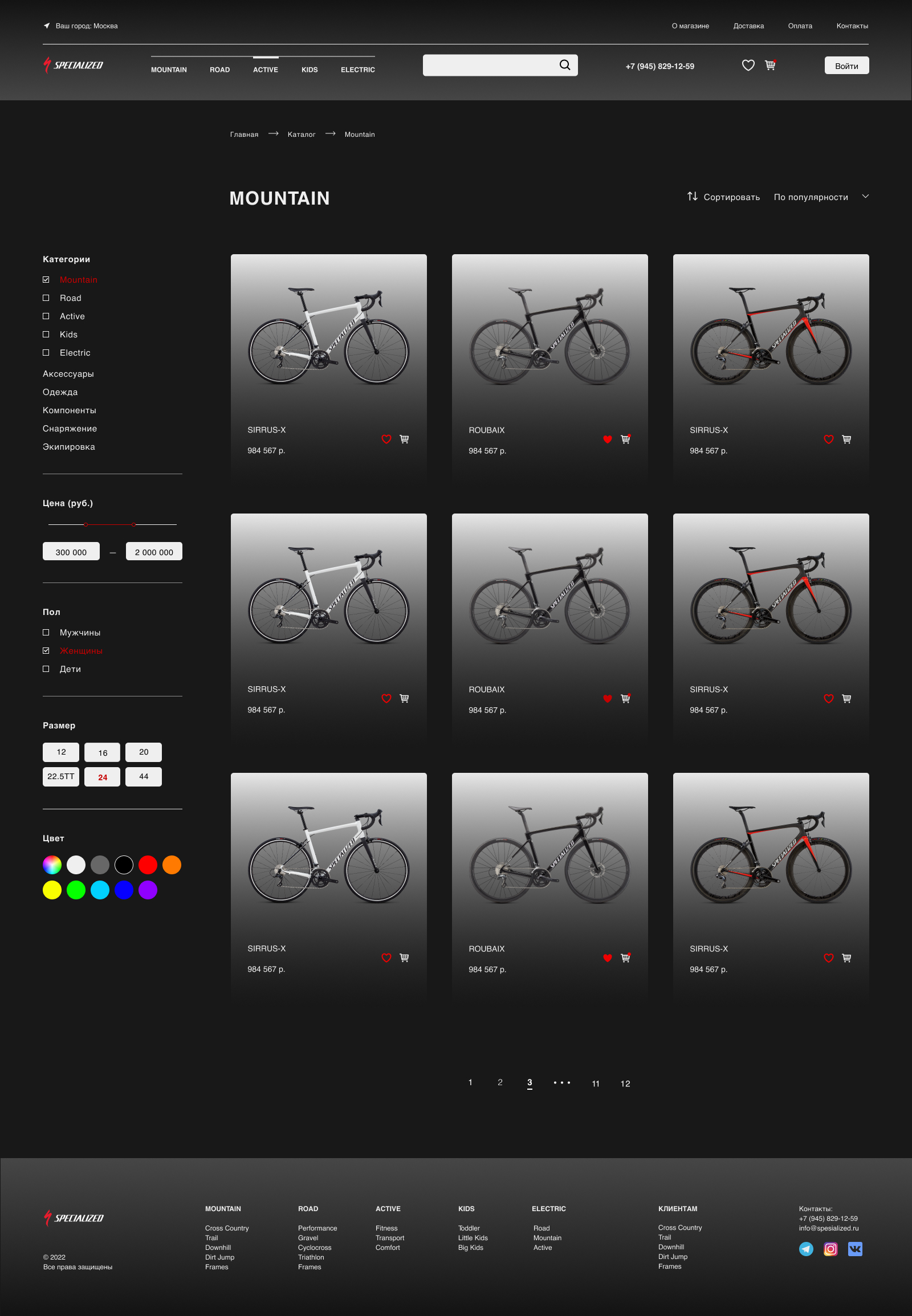Click the magnifier icon in the search bar
912x1316 pixels.
point(564,65)
